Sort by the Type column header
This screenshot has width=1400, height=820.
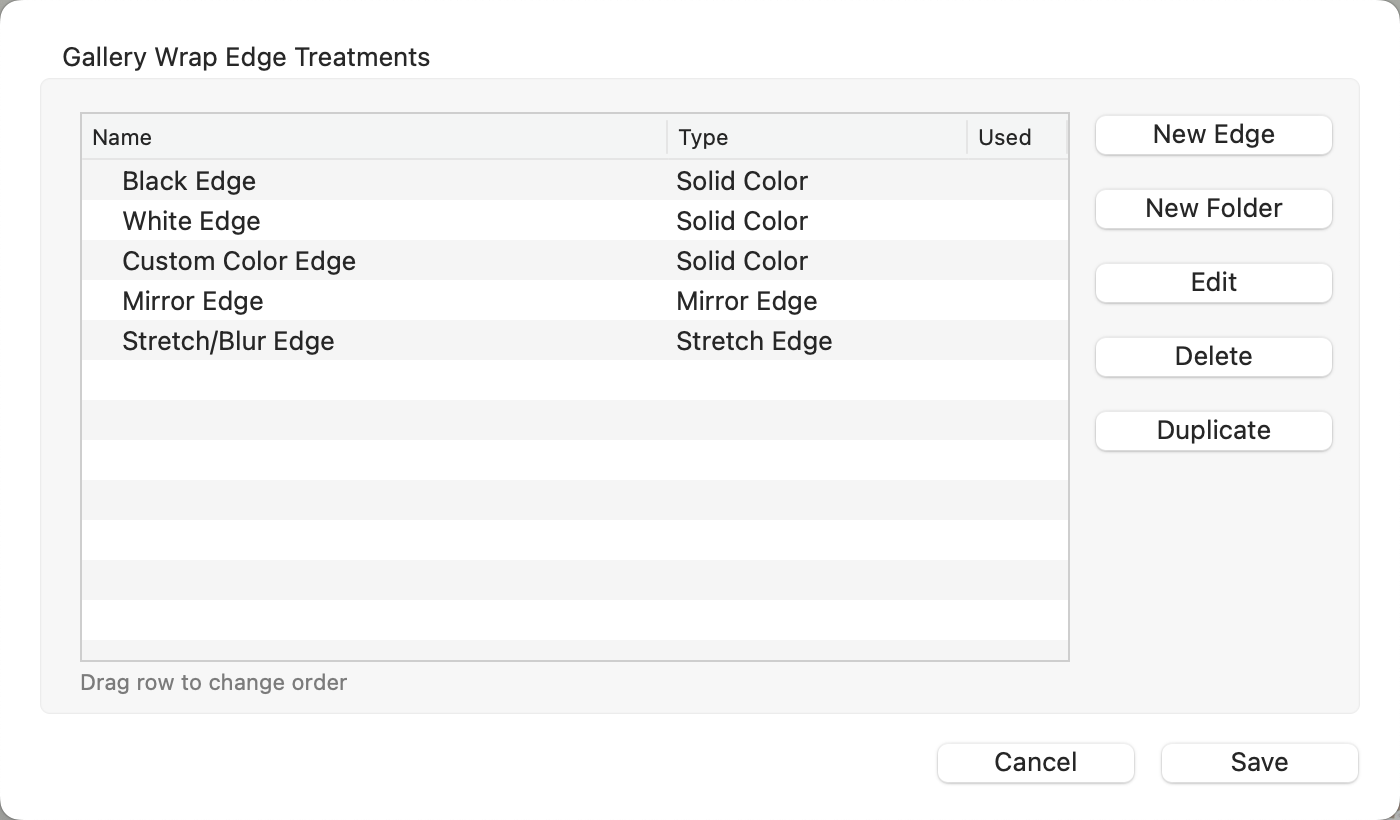point(703,138)
